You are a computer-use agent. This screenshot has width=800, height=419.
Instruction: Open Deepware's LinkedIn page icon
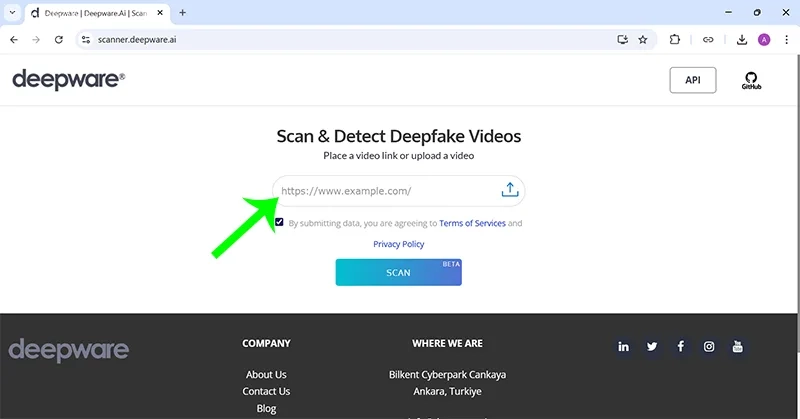click(624, 346)
